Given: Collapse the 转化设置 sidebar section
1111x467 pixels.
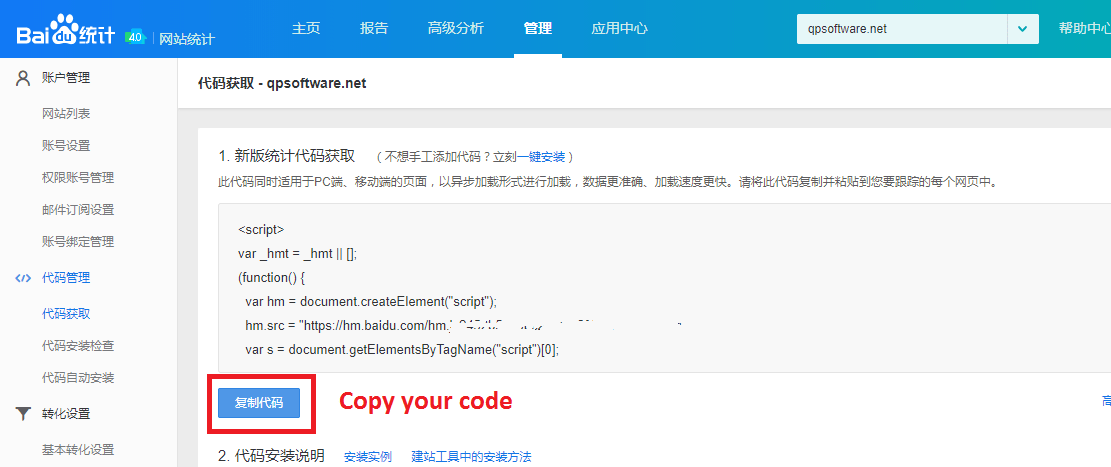Looking at the screenshot, I should point(66,413).
